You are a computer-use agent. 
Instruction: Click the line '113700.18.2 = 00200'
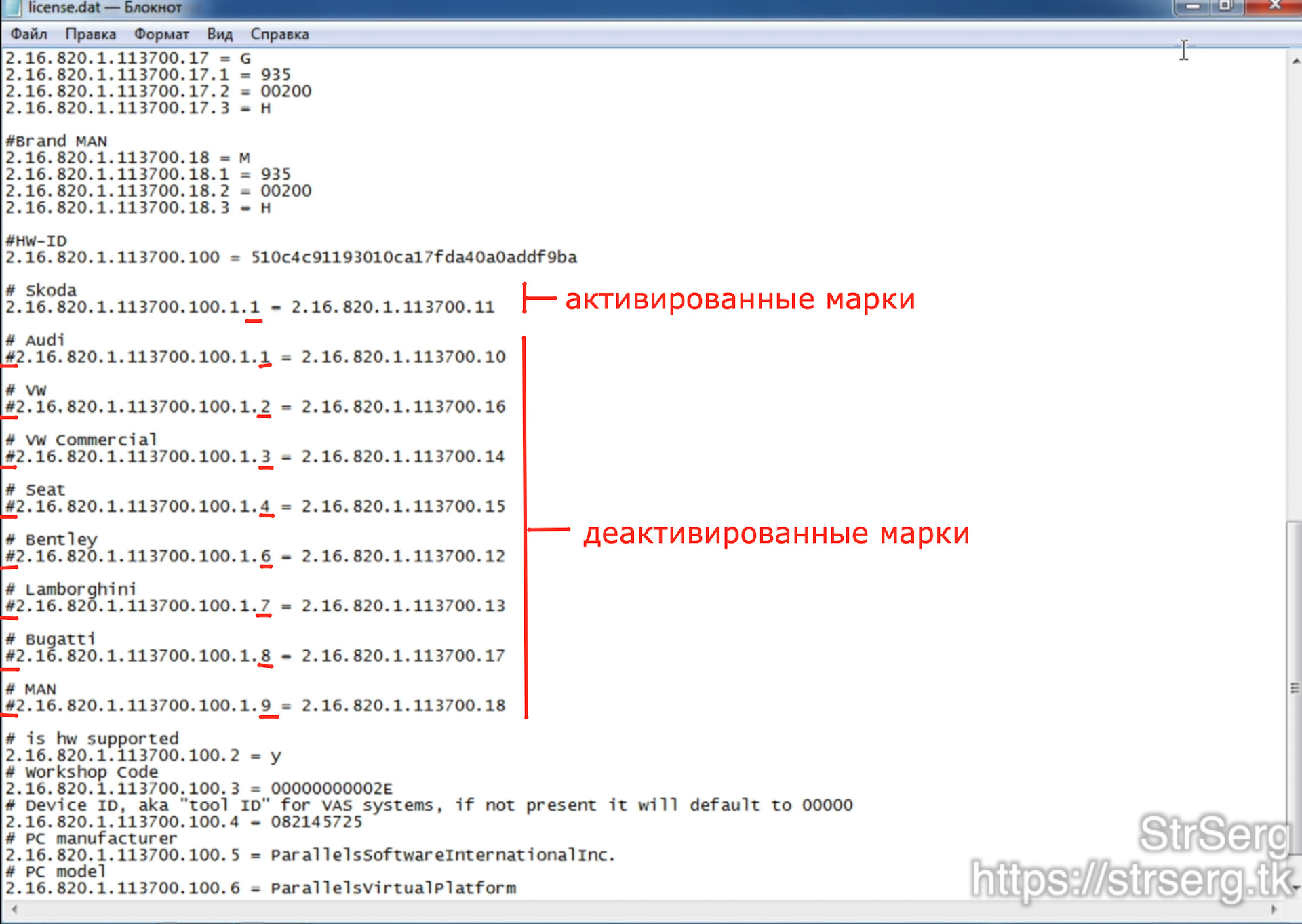[159, 191]
